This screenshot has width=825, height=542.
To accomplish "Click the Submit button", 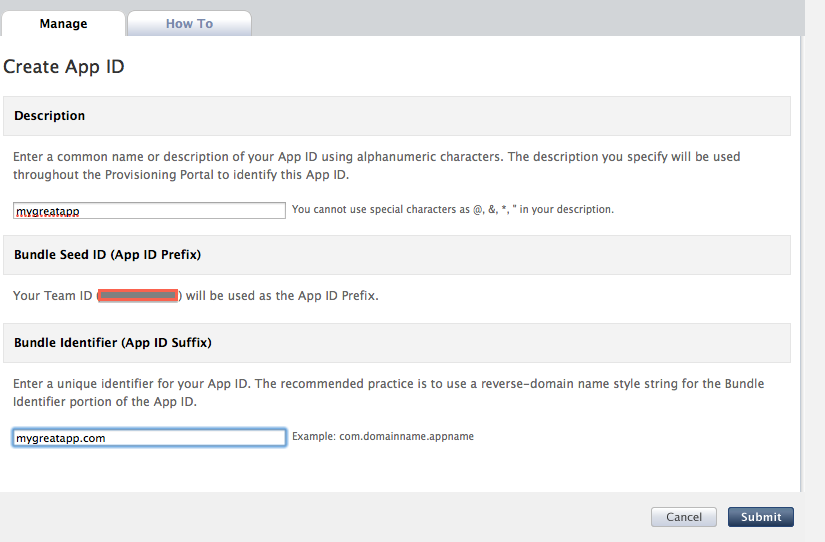I will (x=761, y=517).
